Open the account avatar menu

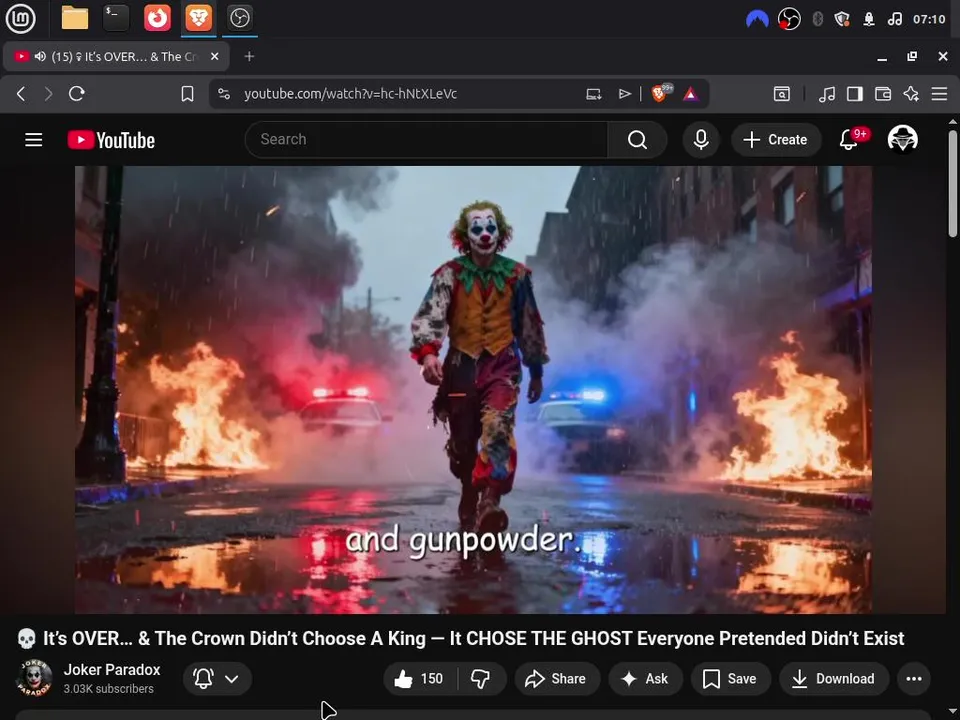(902, 139)
